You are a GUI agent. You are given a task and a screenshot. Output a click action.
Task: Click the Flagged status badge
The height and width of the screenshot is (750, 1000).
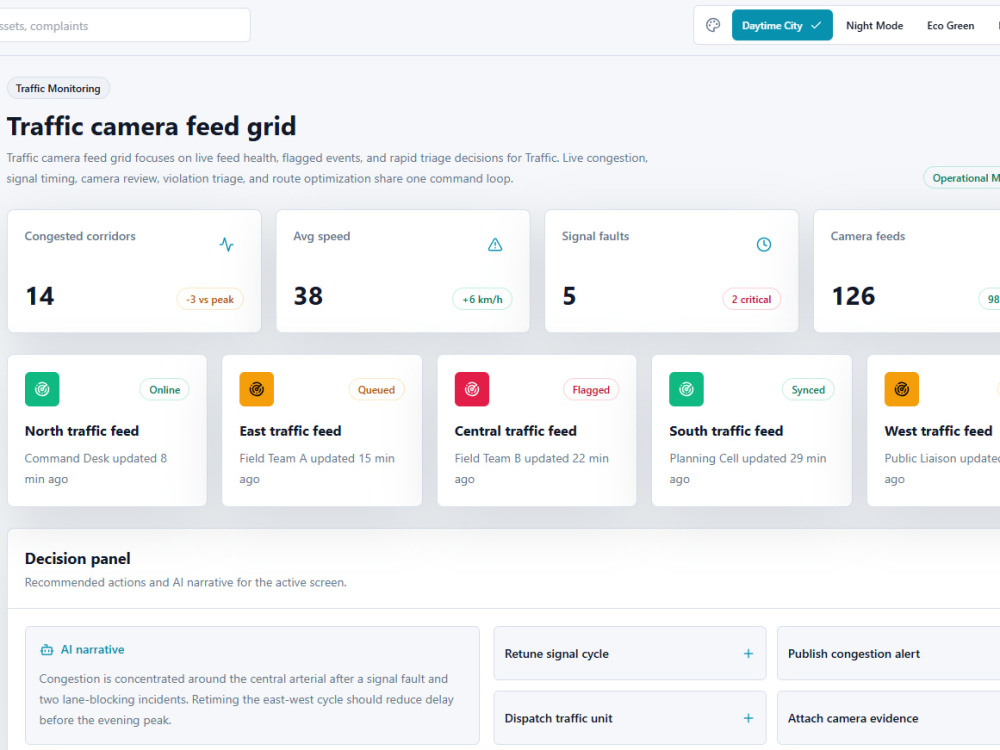click(591, 390)
